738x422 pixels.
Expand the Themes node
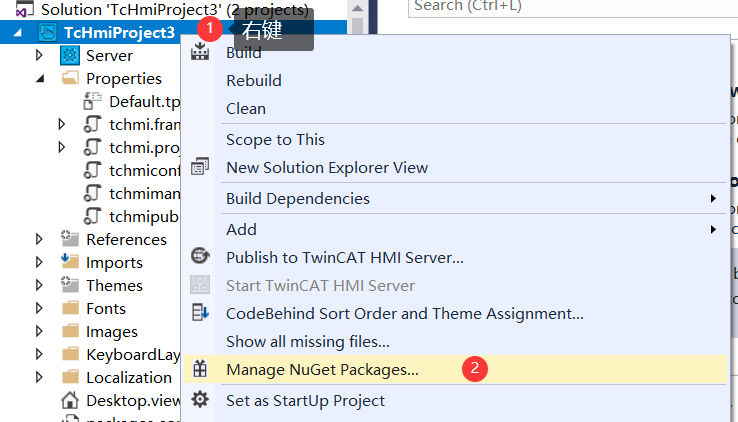(x=39, y=285)
